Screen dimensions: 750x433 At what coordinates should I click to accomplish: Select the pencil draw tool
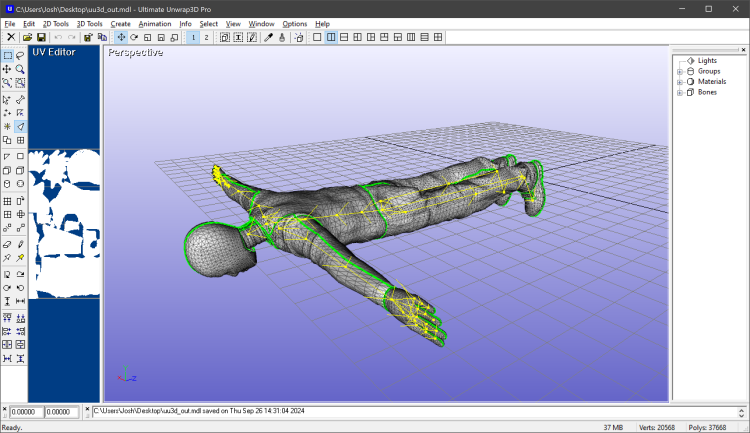click(20, 244)
